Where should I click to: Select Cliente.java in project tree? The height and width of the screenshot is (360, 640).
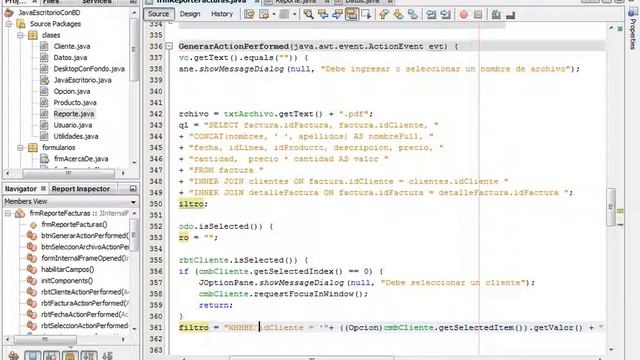[72, 46]
